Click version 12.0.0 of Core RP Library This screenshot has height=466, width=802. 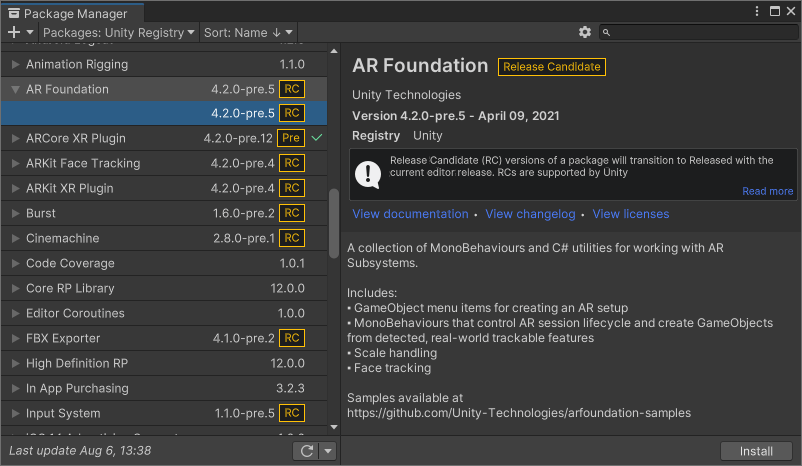287,289
